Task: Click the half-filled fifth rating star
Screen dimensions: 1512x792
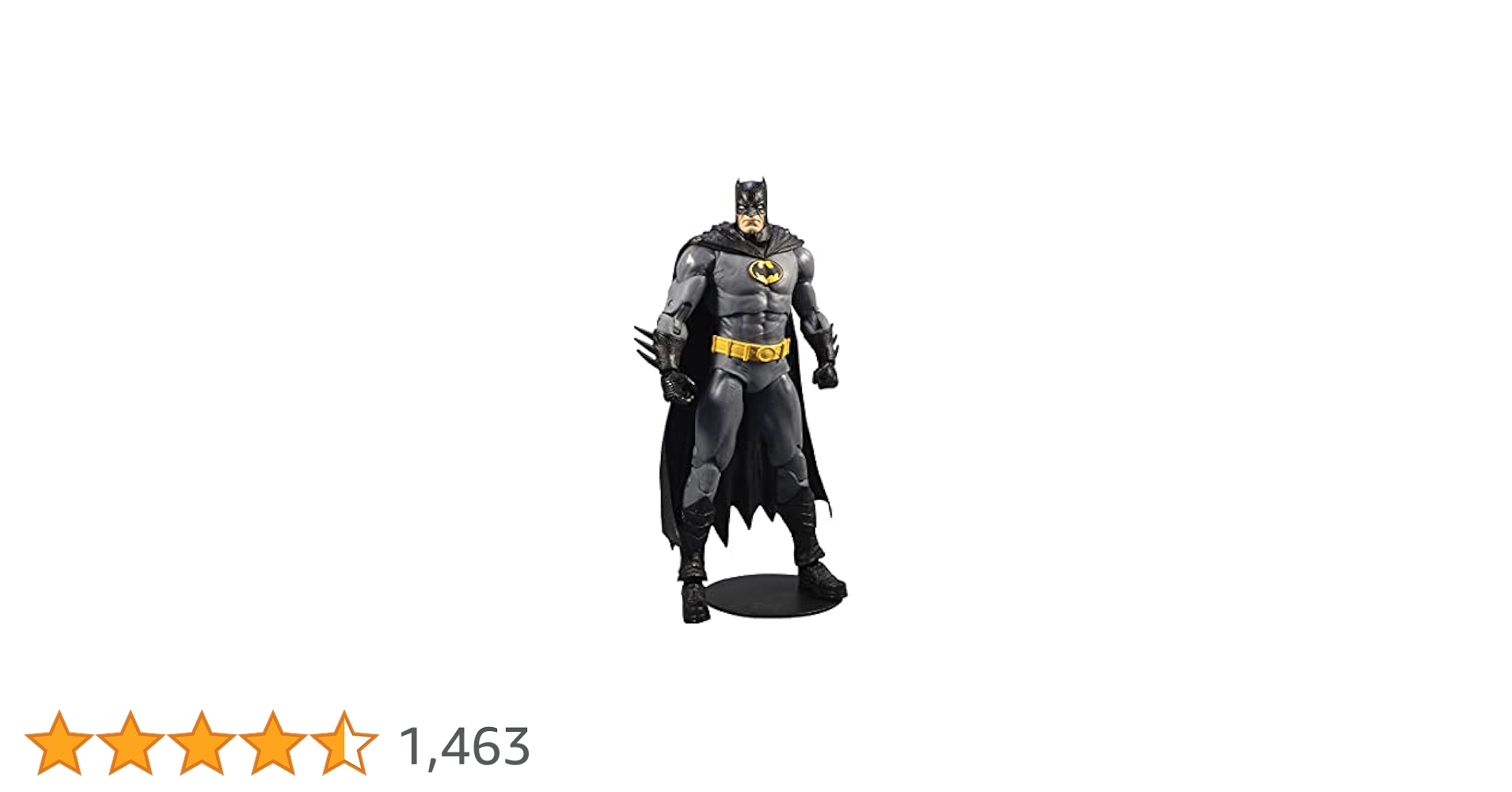Action: click(344, 743)
